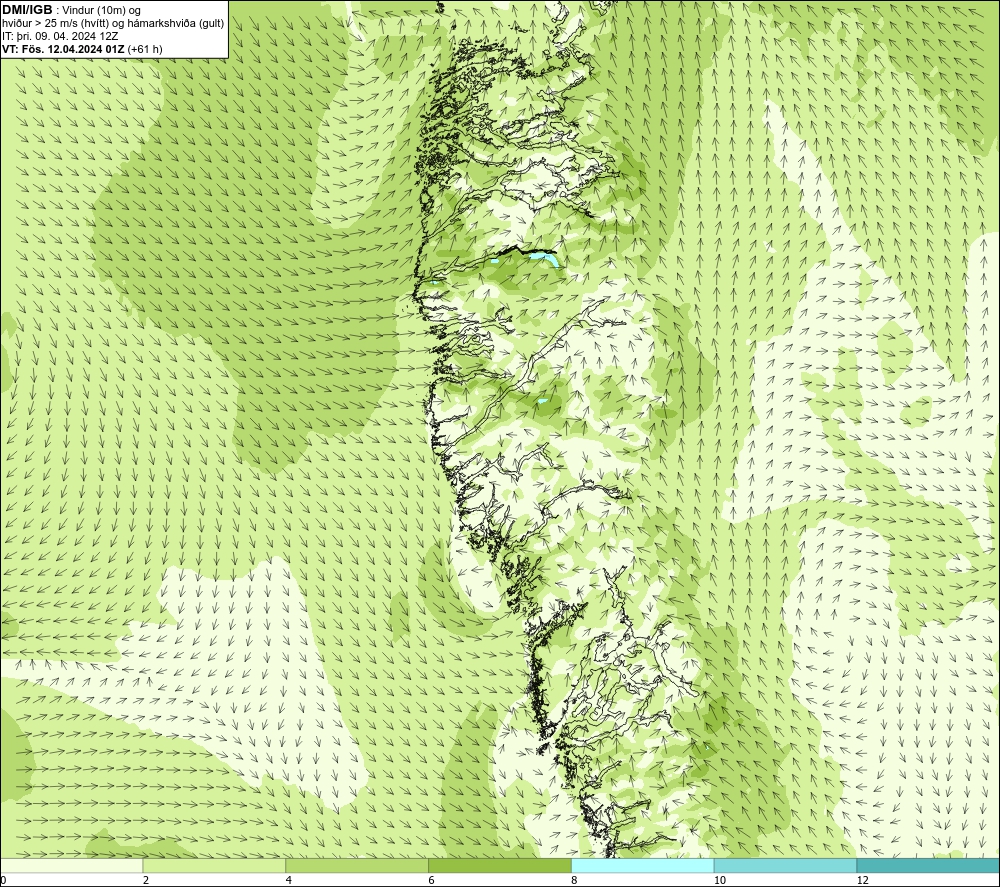Screen dimensions: 1000x887
Task: Click the 'hviður > 25 m/s' legend description line
Action: pyautogui.click(x=113, y=24)
